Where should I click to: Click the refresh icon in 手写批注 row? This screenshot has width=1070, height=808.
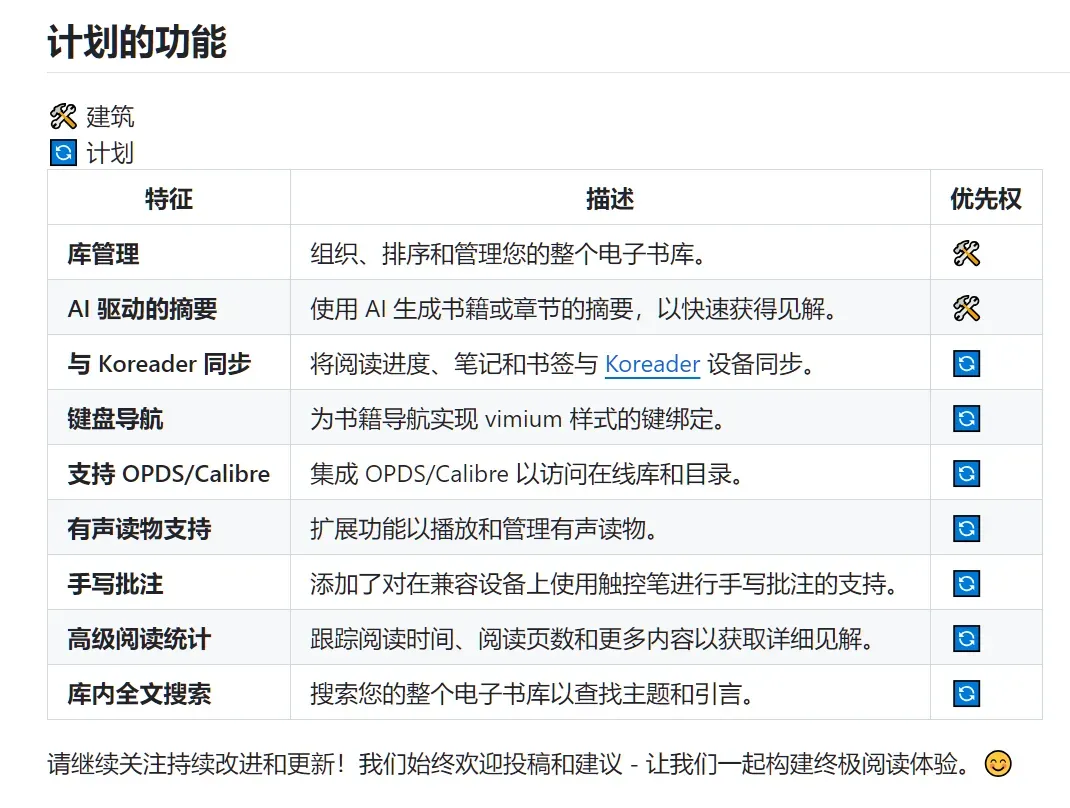click(x=966, y=583)
